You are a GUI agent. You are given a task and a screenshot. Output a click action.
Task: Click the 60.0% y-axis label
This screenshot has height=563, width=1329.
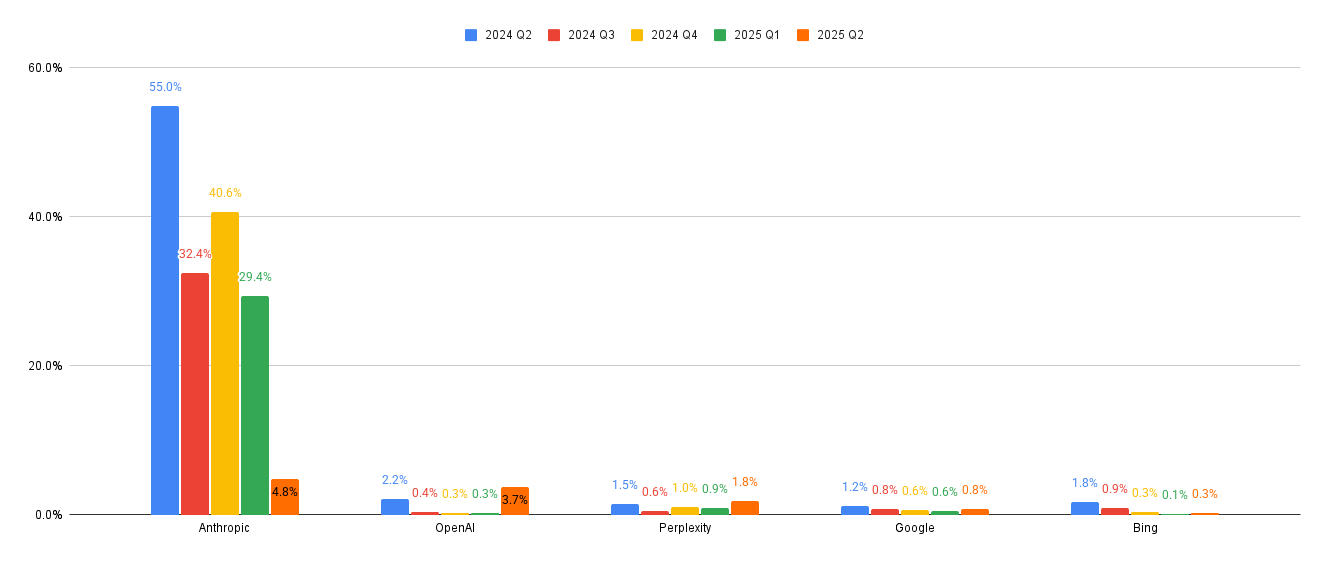(x=46, y=68)
